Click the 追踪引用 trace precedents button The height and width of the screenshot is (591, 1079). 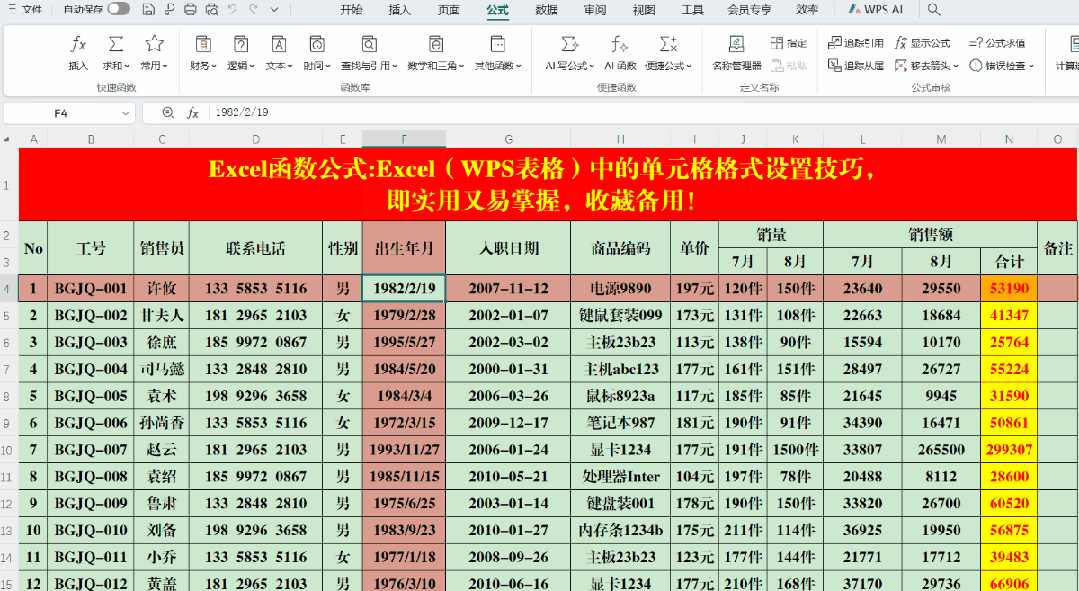[x=856, y=43]
